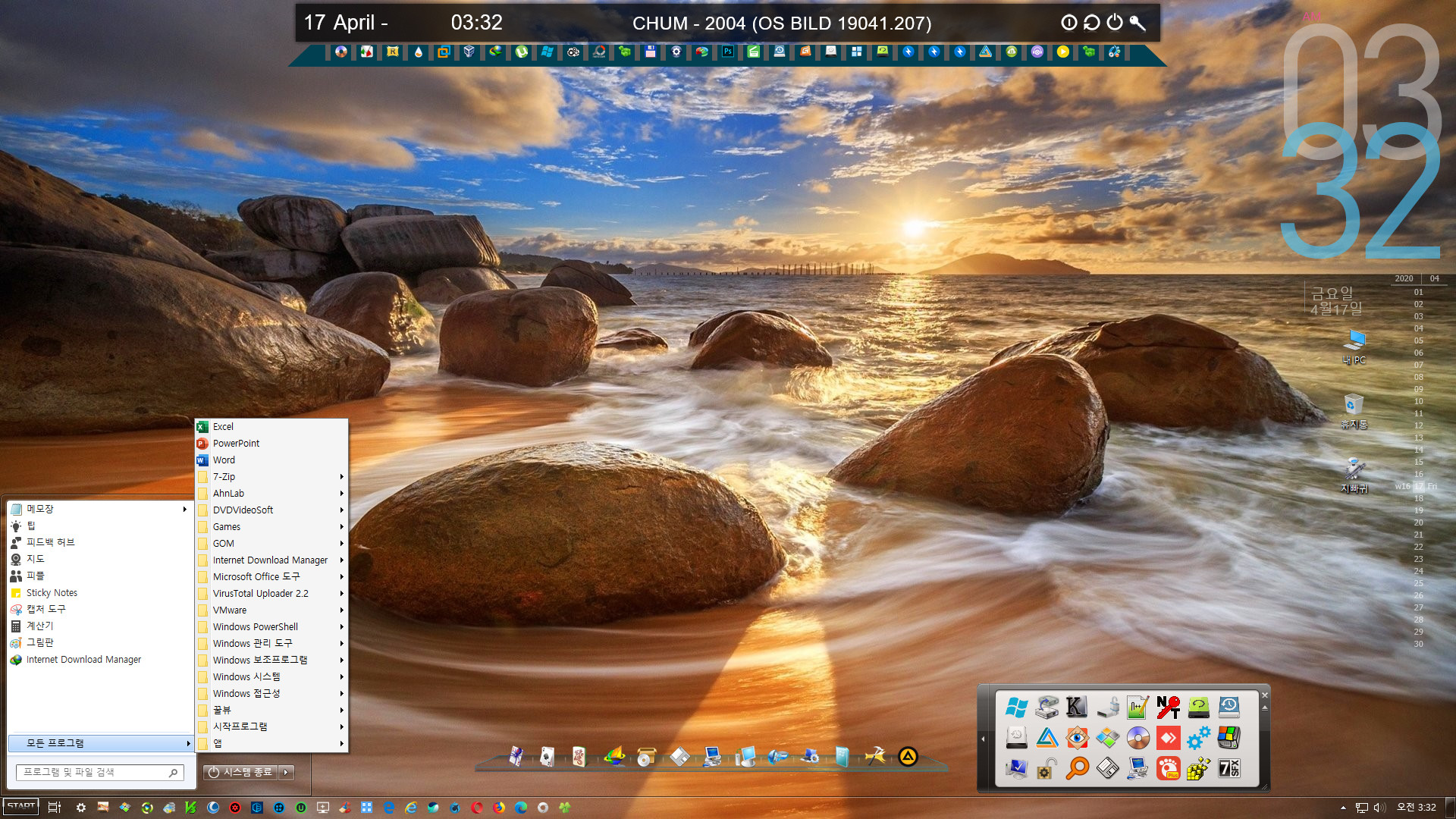
Task: Launch the K drive icon in icon panel
Action: (1076, 707)
